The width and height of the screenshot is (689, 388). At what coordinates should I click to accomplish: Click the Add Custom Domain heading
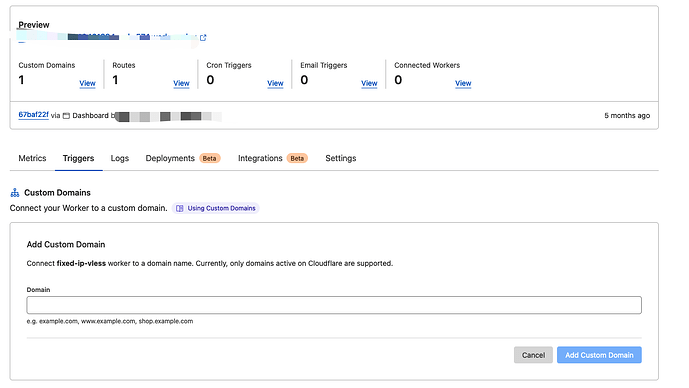pyautogui.click(x=66, y=244)
